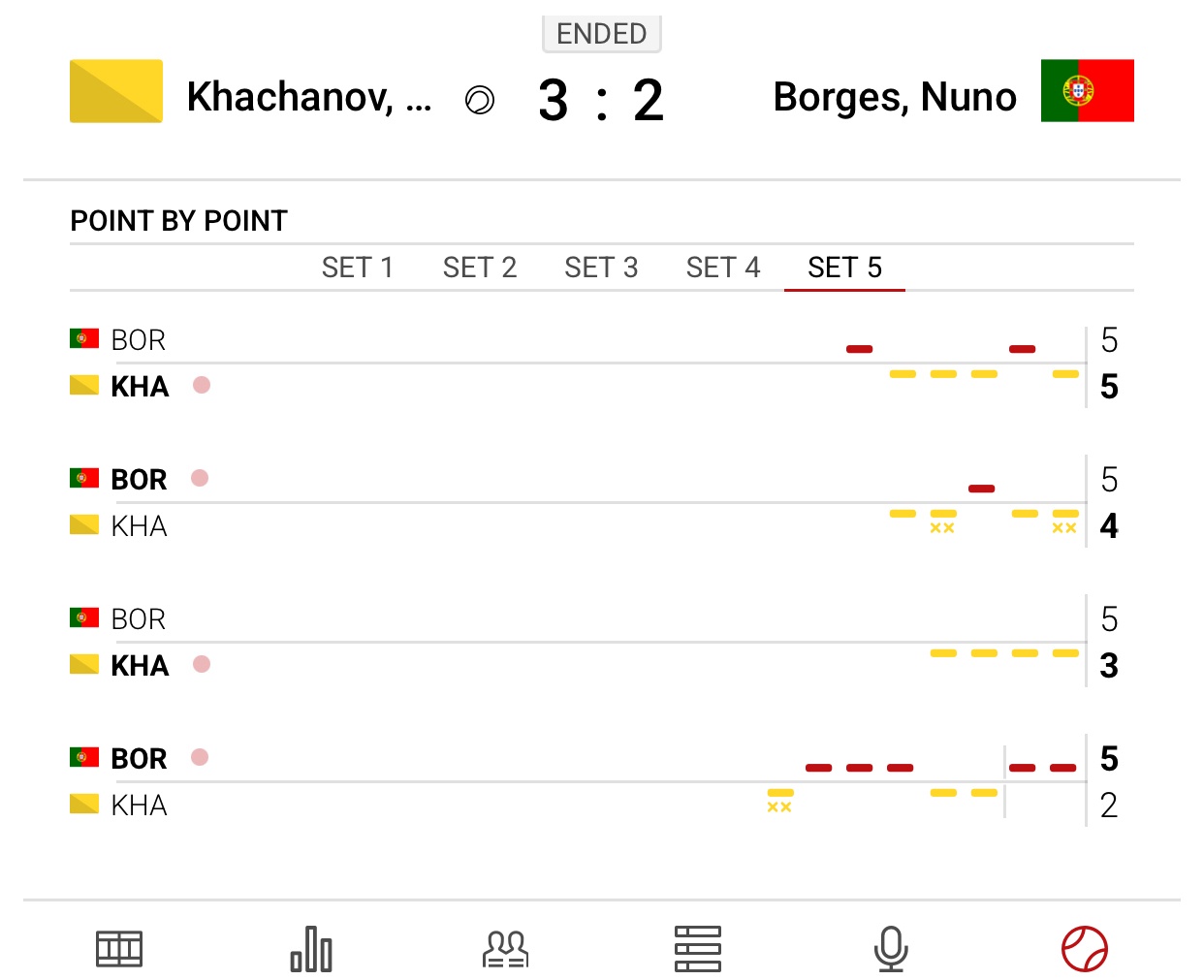1204x980 pixels.
Task: Open the microphone commentary icon
Action: pos(891,949)
